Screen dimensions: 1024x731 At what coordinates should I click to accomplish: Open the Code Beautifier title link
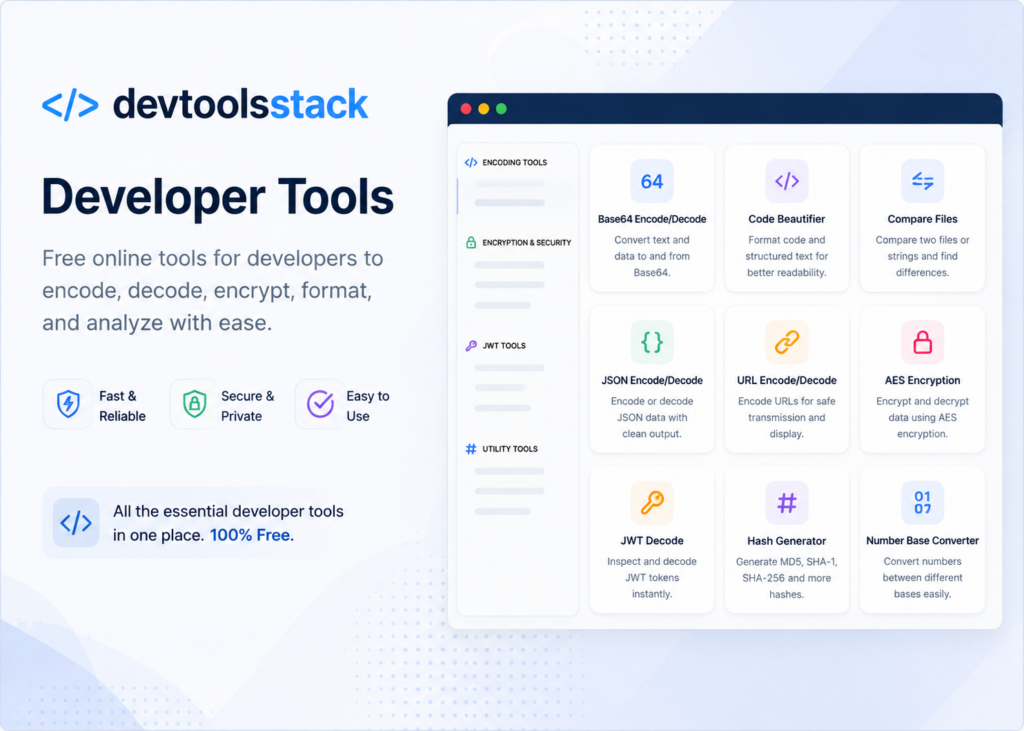pyautogui.click(x=786, y=219)
